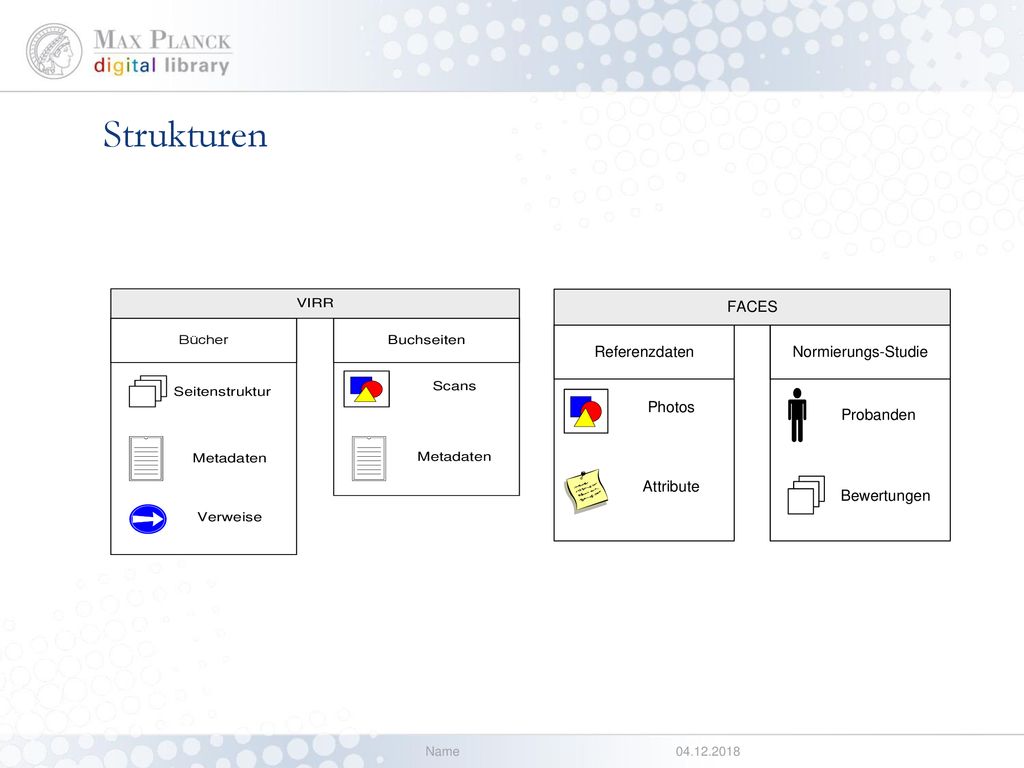This screenshot has width=1024, height=768.
Task: Click the Max Planck digital library wordmark
Action: pos(162,52)
